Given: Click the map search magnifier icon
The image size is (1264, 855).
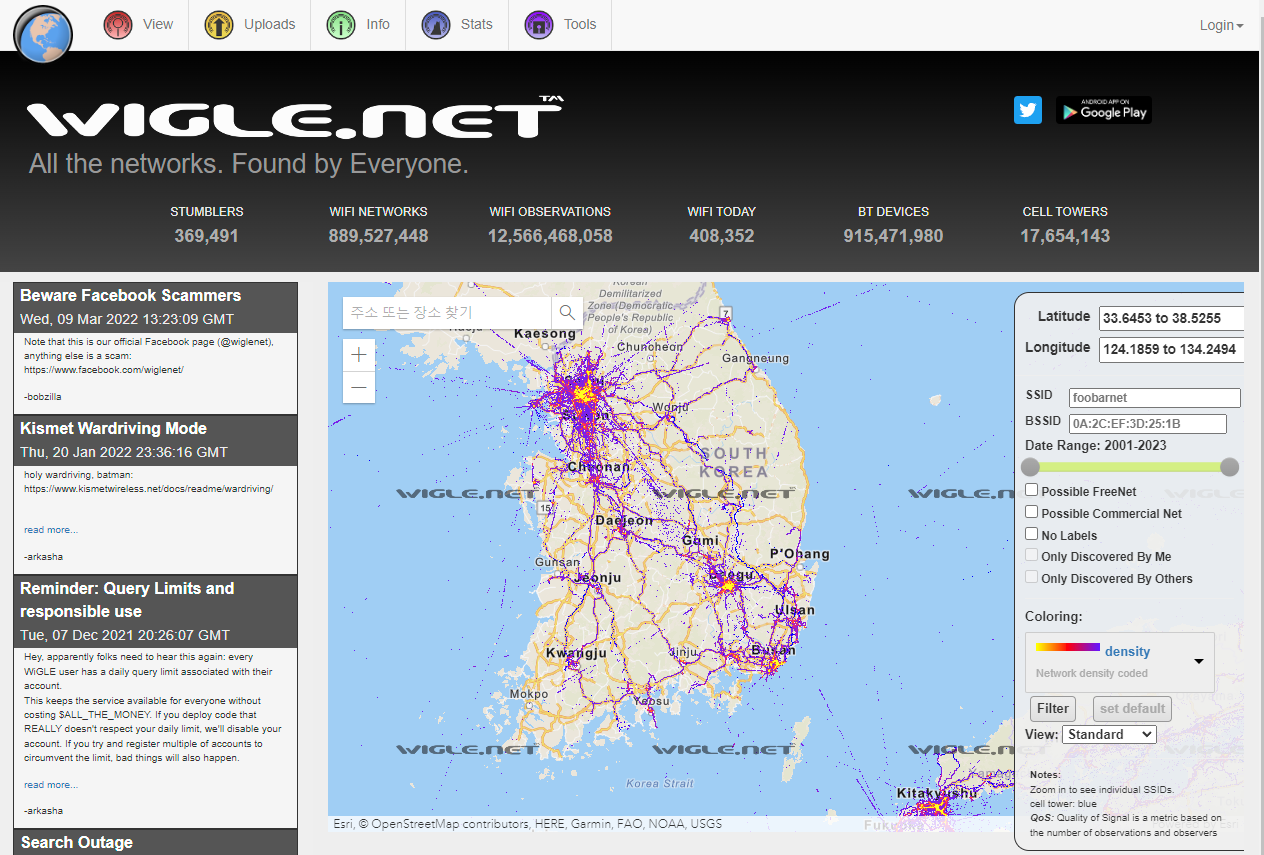Looking at the screenshot, I should click(567, 312).
